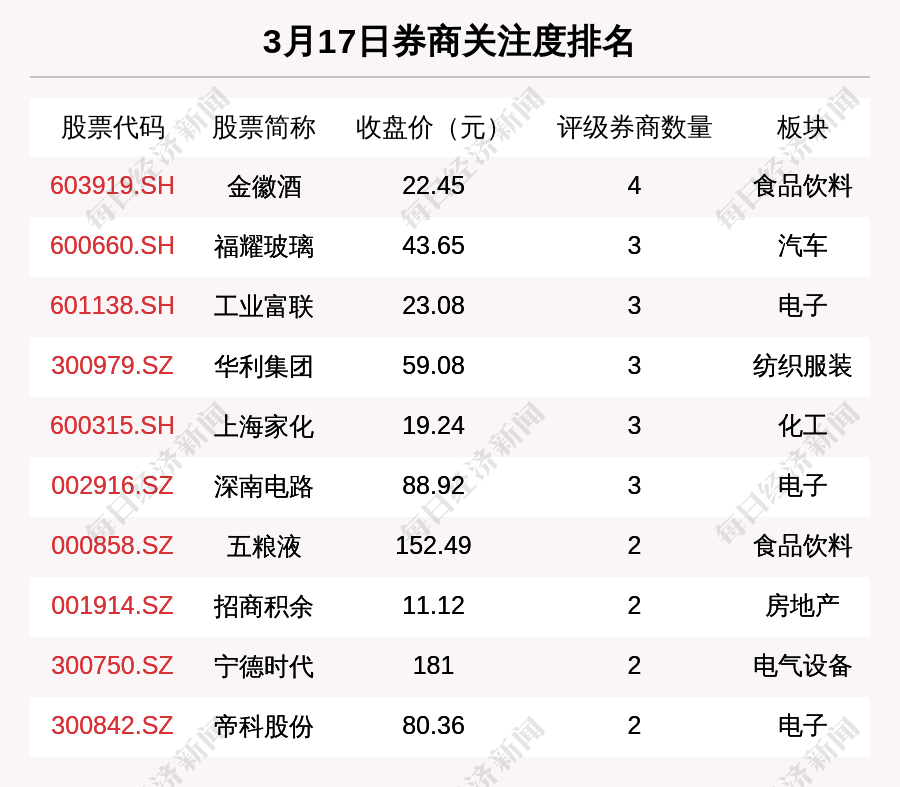900x787 pixels.
Task: Select stock name 华利集团
Action: [263, 367]
